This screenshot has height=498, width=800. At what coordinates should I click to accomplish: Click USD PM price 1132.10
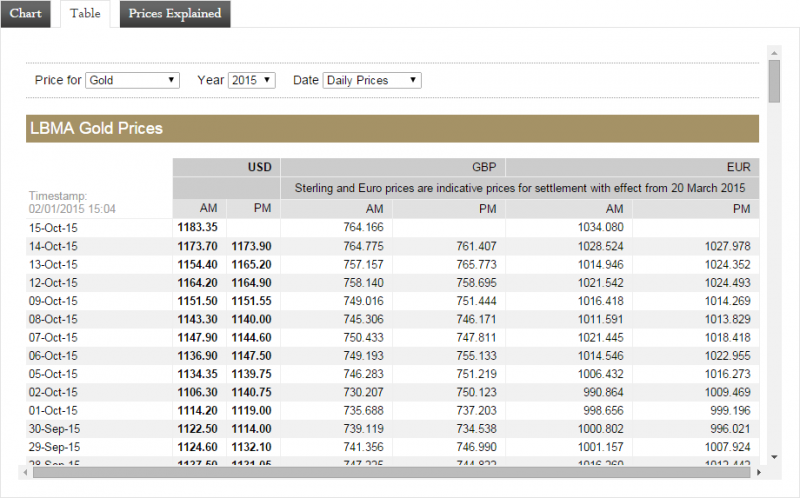coord(252,447)
